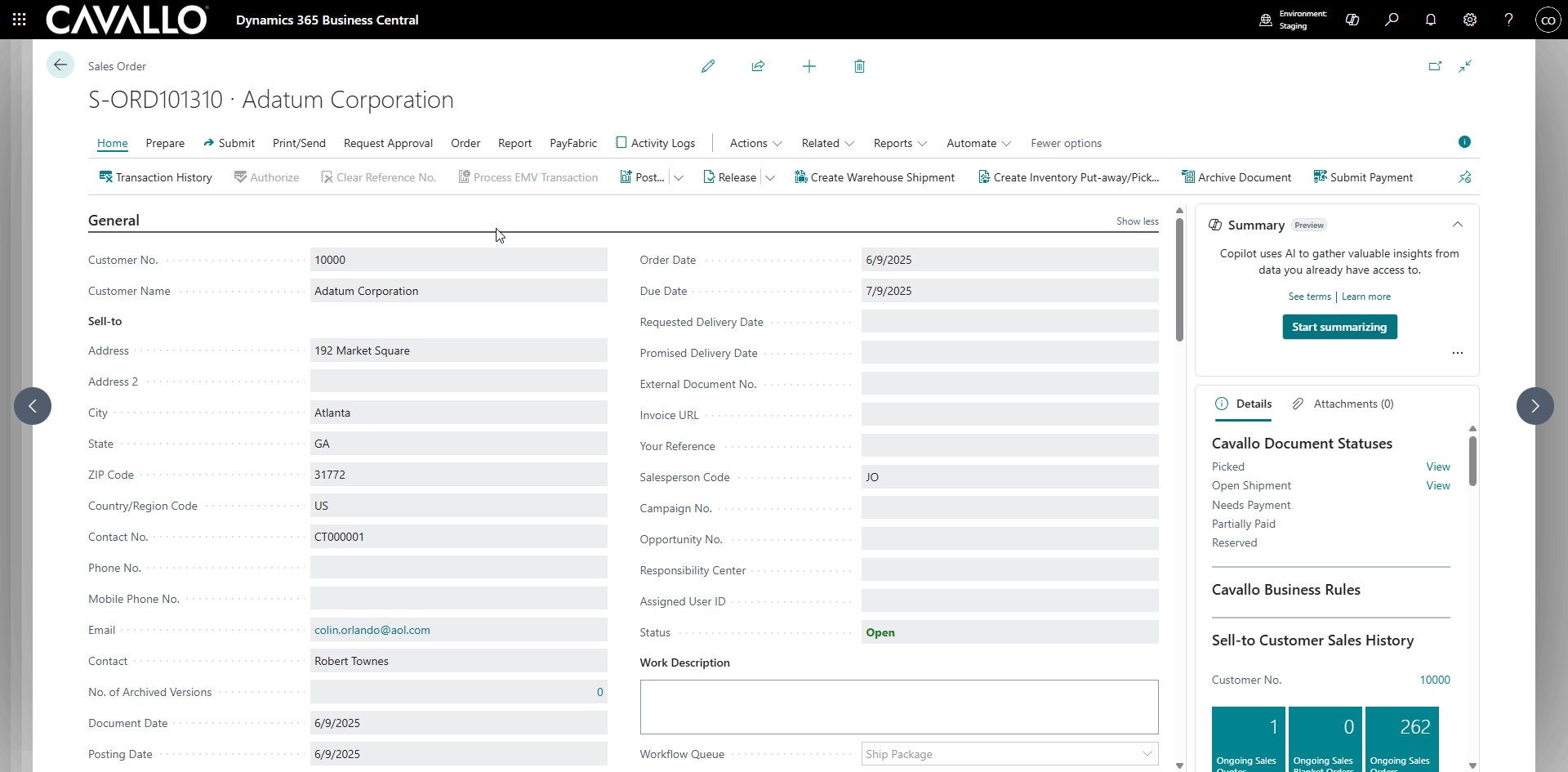Click the Post action
This screenshot has height=772, width=1568.
(x=642, y=177)
